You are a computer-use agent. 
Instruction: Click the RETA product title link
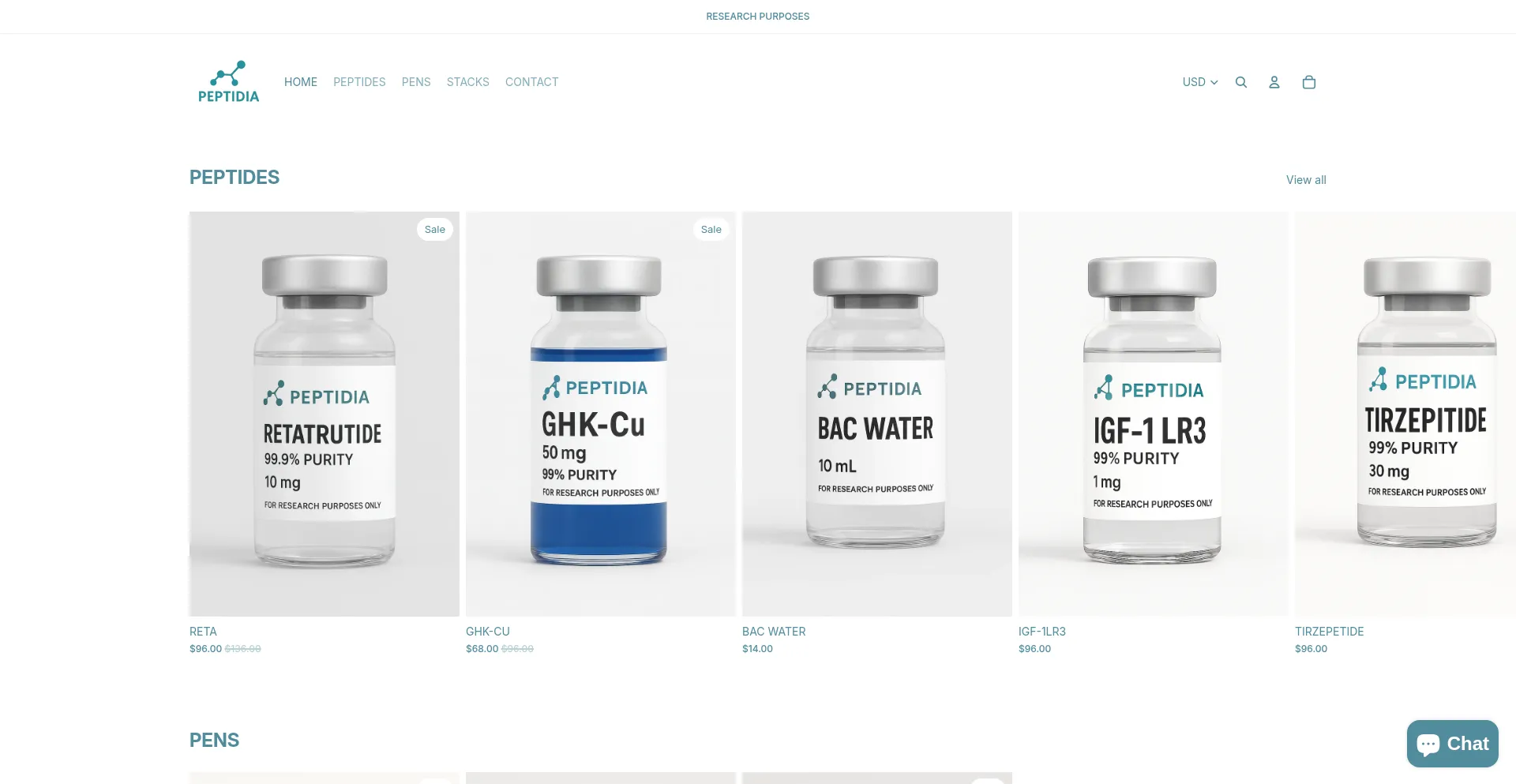coord(203,632)
